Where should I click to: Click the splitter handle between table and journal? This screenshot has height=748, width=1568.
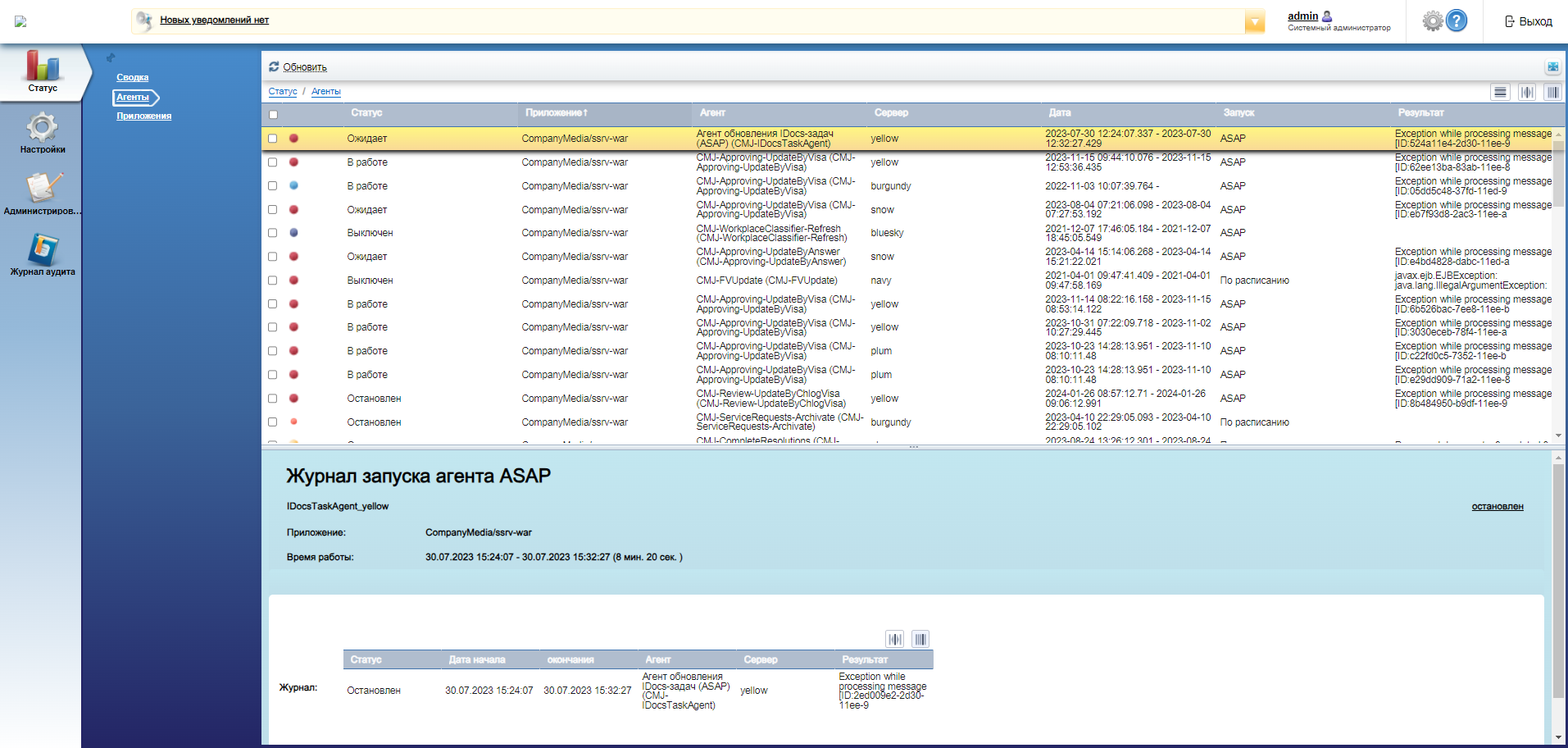(x=913, y=447)
